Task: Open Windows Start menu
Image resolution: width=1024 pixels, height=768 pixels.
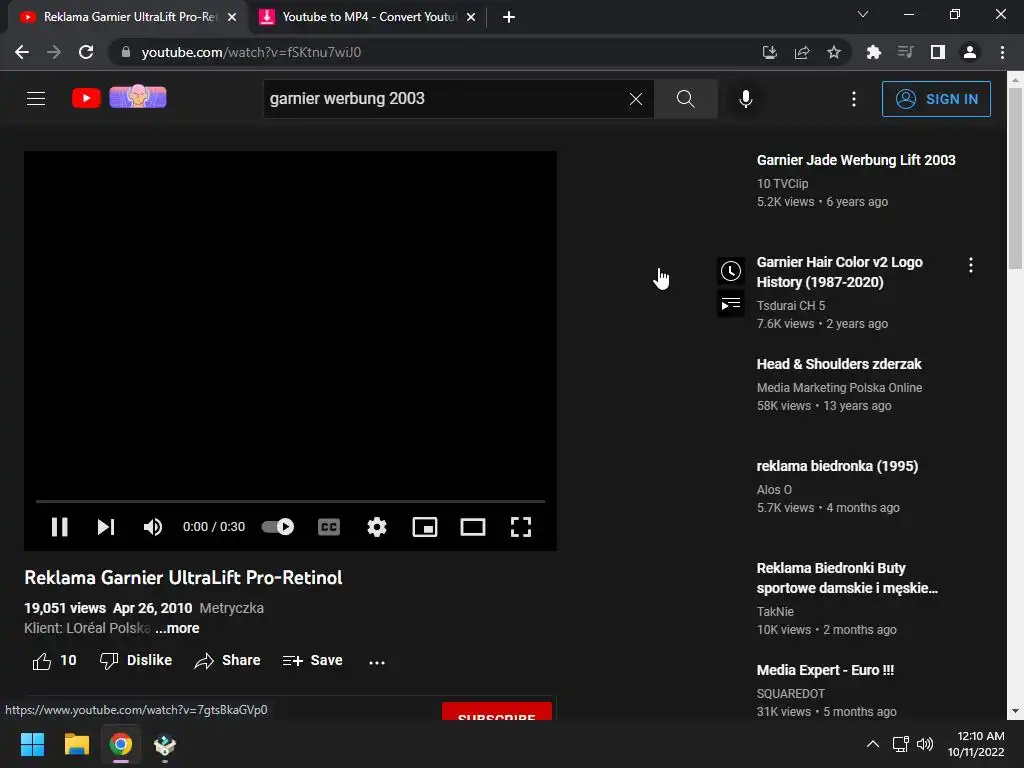Action: [x=32, y=744]
